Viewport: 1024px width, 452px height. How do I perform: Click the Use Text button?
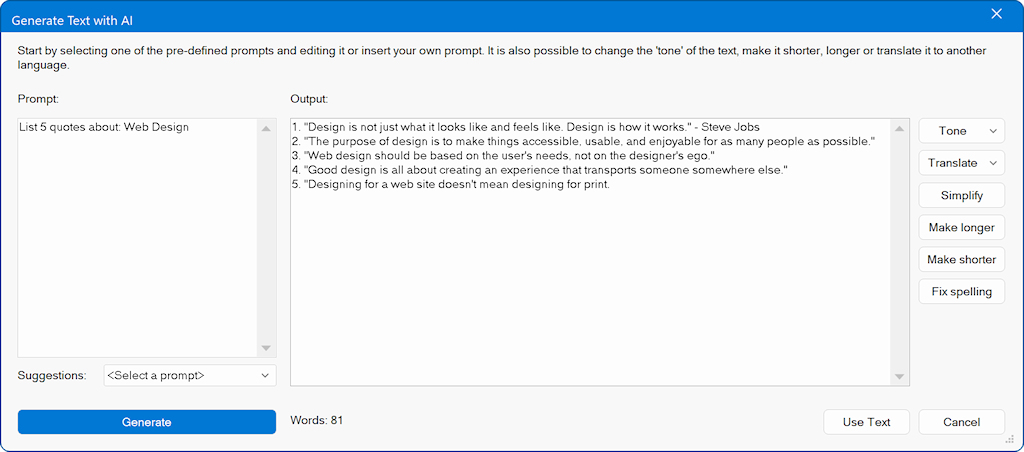tap(867, 422)
